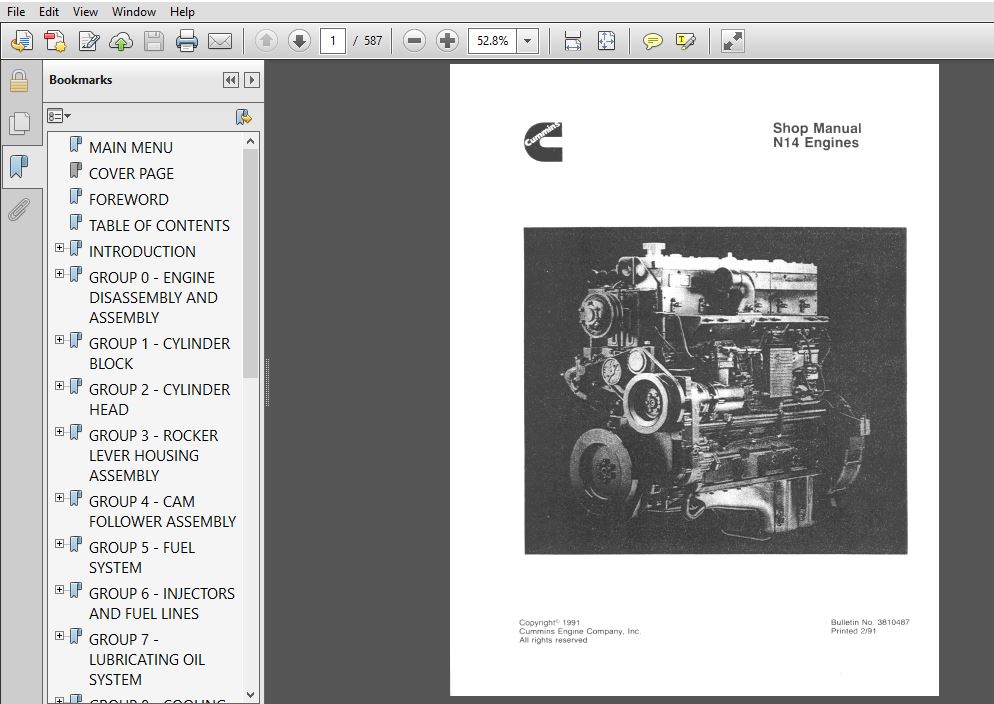The width and height of the screenshot is (994, 704).
Task: Open GROUP 1 - CYLINDER BLOCK bookmark
Action: tap(159, 354)
